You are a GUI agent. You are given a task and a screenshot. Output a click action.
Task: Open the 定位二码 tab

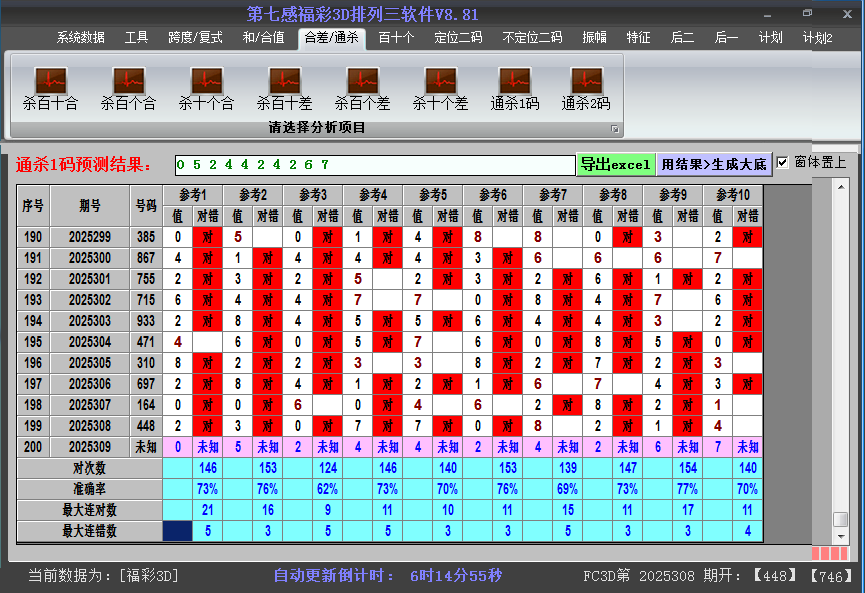tap(458, 38)
